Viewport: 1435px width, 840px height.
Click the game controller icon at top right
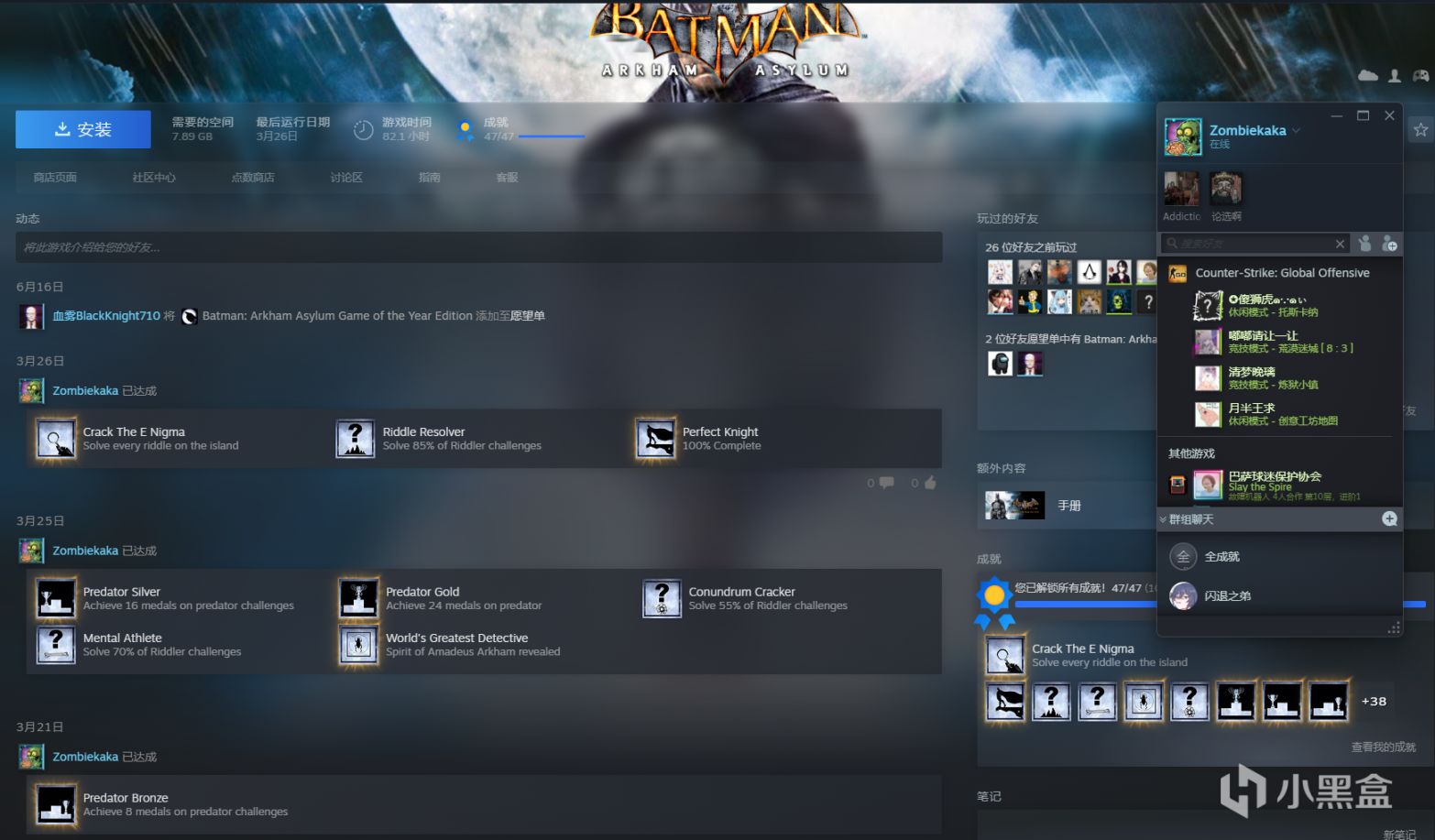1420,76
